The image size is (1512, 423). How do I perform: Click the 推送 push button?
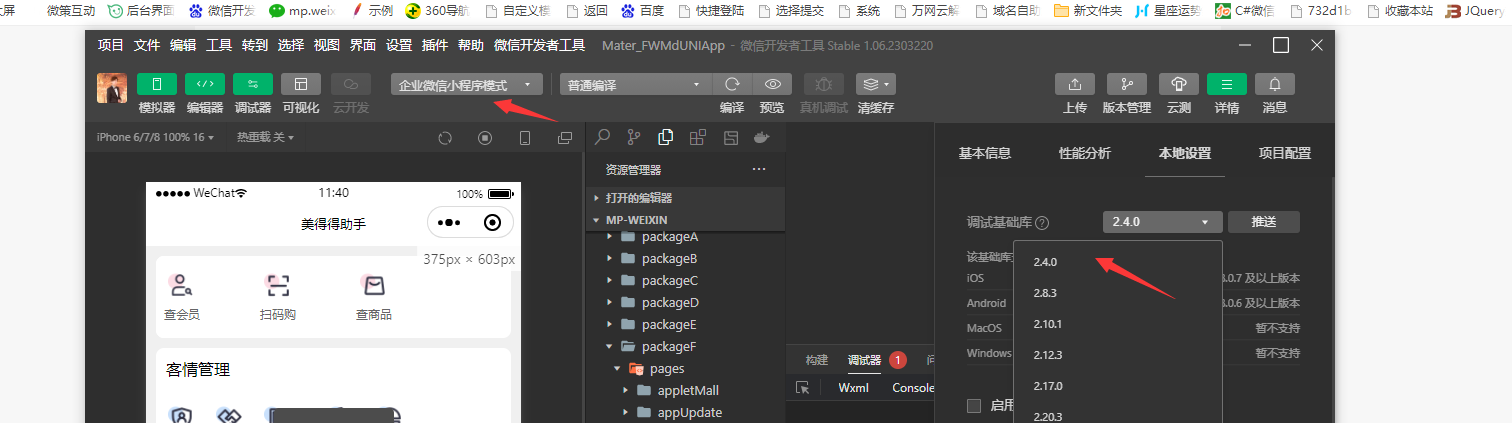(1263, 222)
